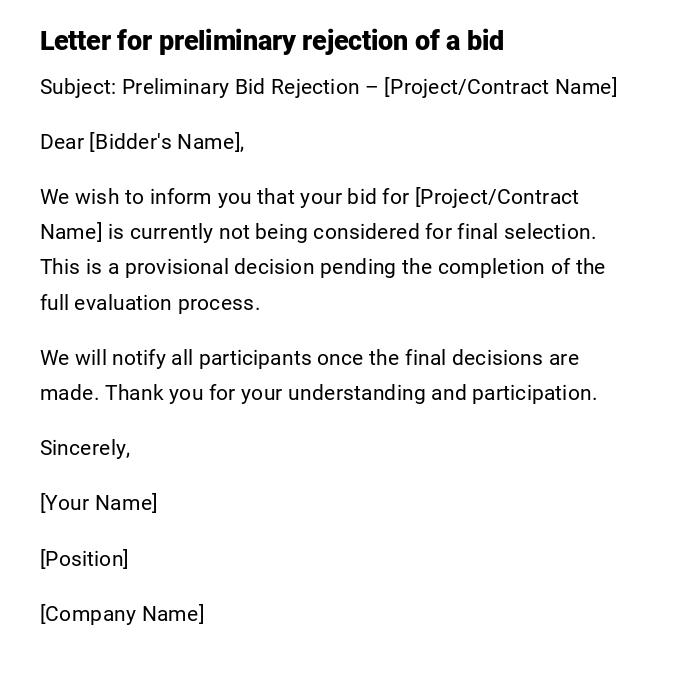Click the [Project/Contract Name] placeholder in the subject line
This screenshot has height=676, width=700.
(500, 87)
